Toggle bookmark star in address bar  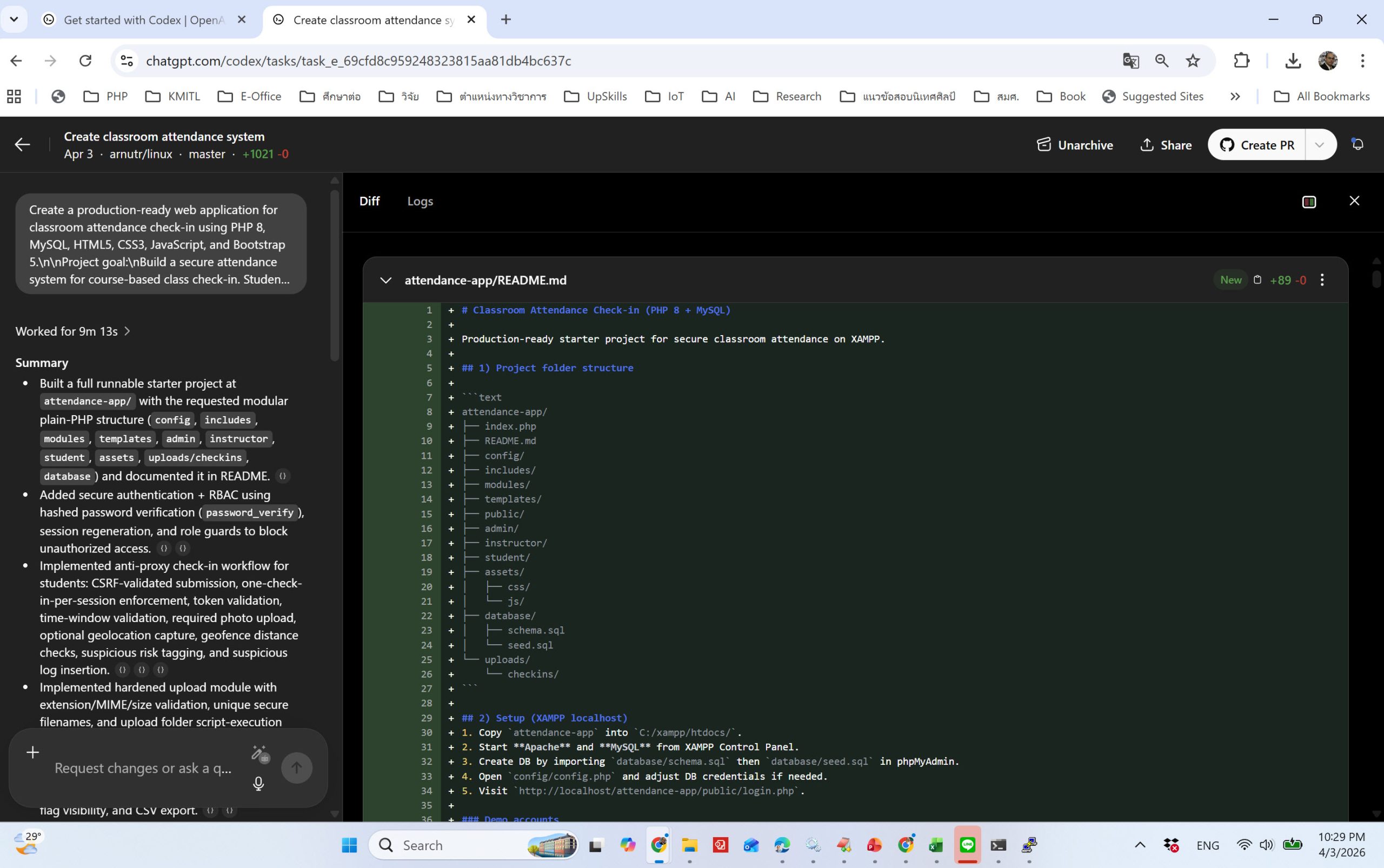[x=1193, y=61]
